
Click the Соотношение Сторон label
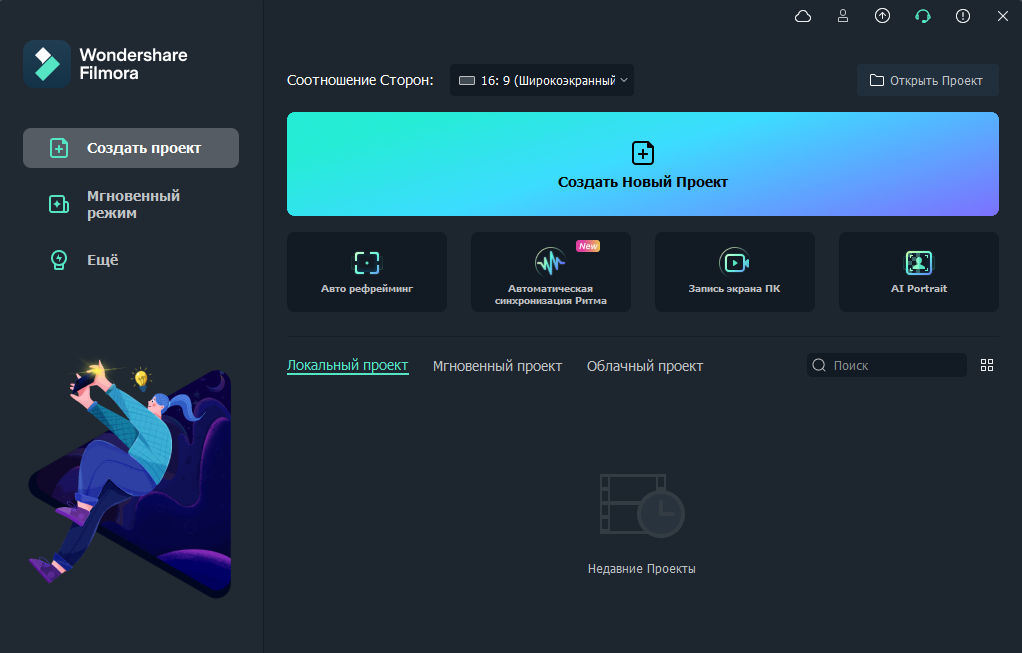pos(360,80)
